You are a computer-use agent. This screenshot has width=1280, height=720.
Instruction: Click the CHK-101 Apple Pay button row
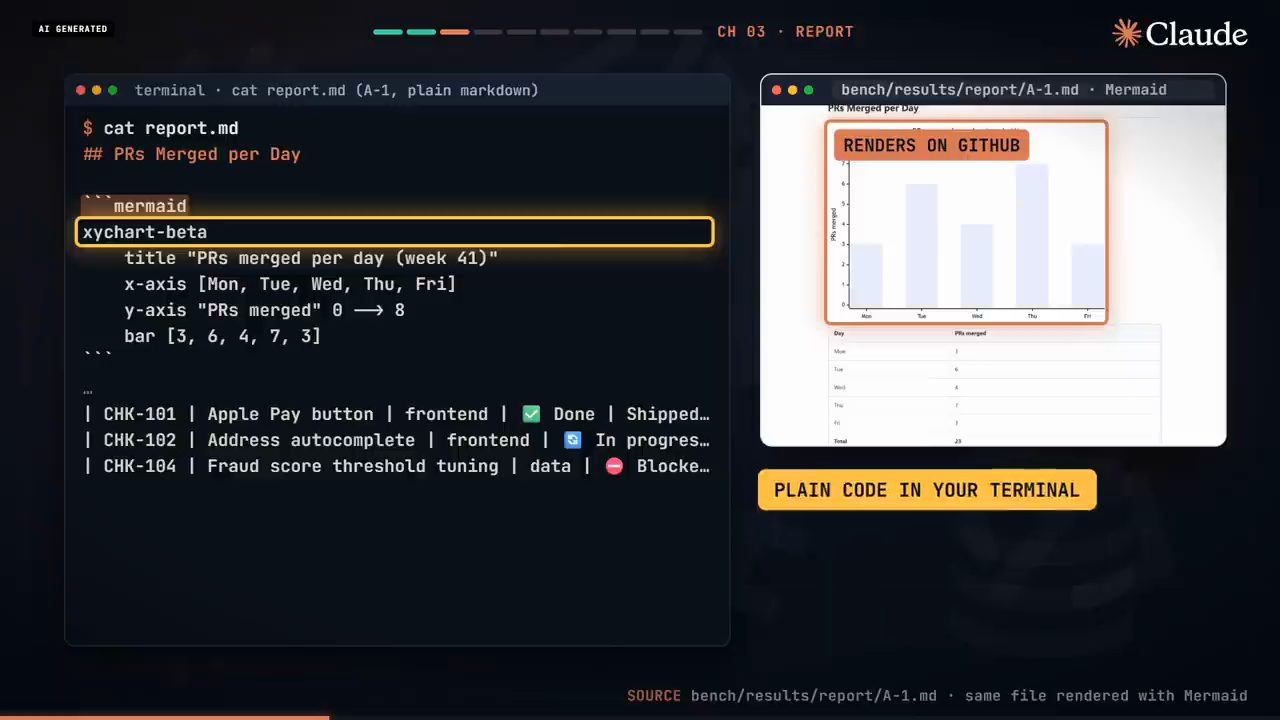tap(397, 414)
